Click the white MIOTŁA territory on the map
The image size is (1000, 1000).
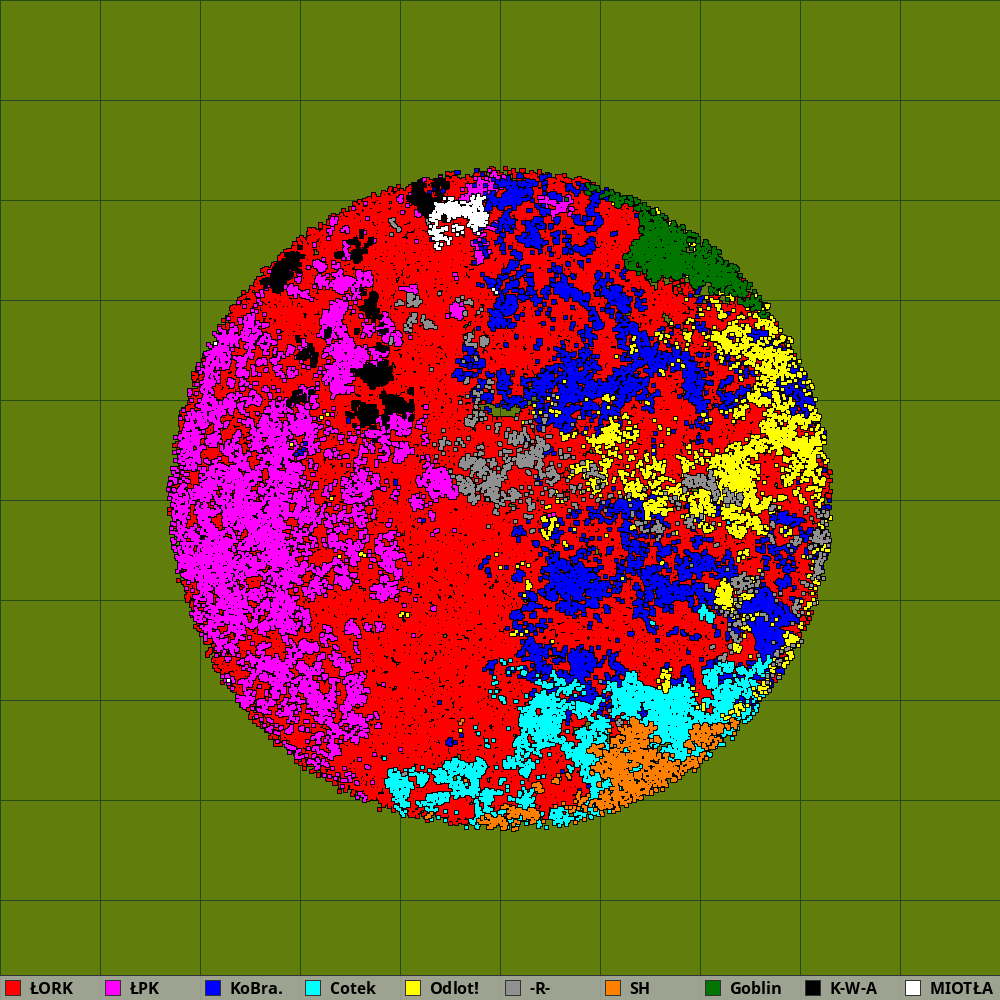(456, 218)
